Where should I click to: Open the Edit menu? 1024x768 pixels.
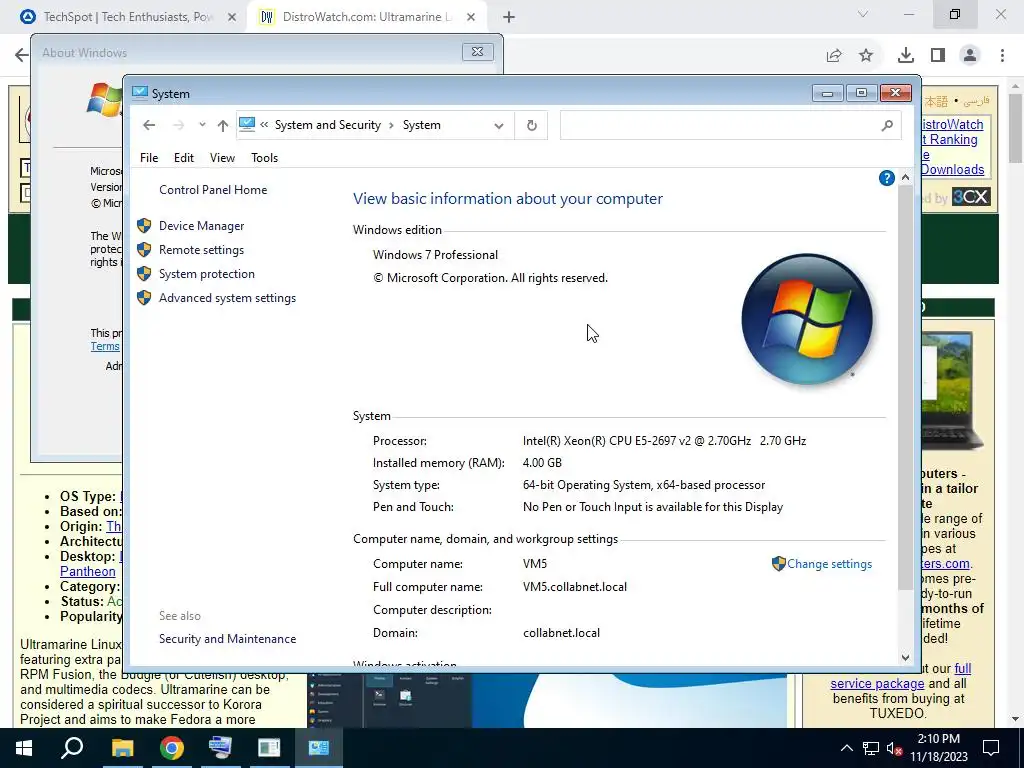click(x=184, y=158)
